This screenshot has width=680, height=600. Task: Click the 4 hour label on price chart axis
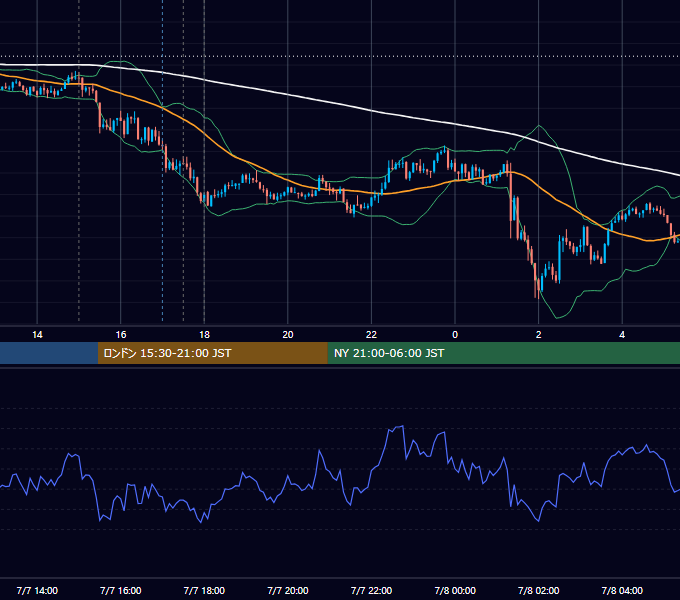click(x=622, y=335)
